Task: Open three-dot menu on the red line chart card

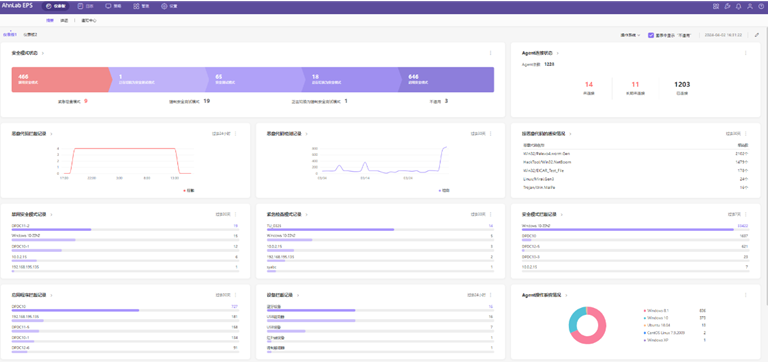Action: pyautogui.click(x=236, y=133)
